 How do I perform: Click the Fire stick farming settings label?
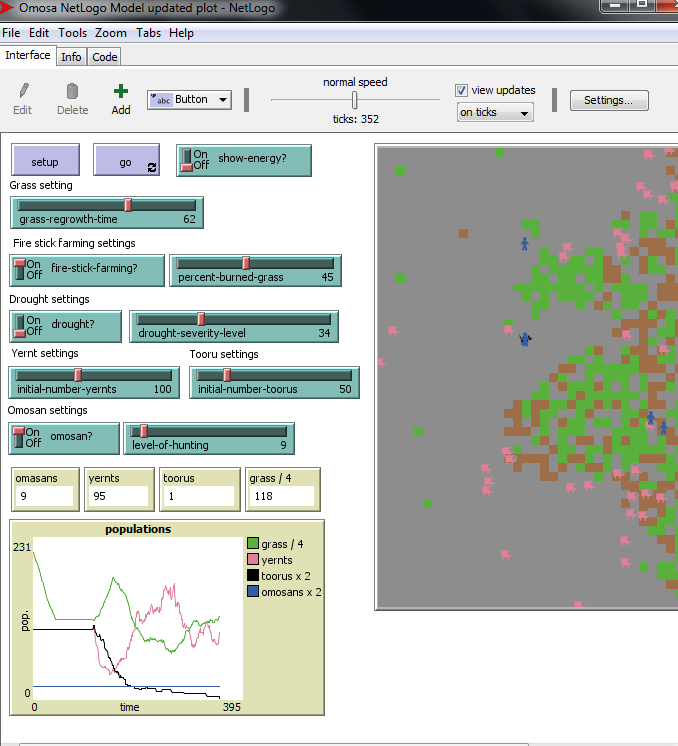[74, 243]
